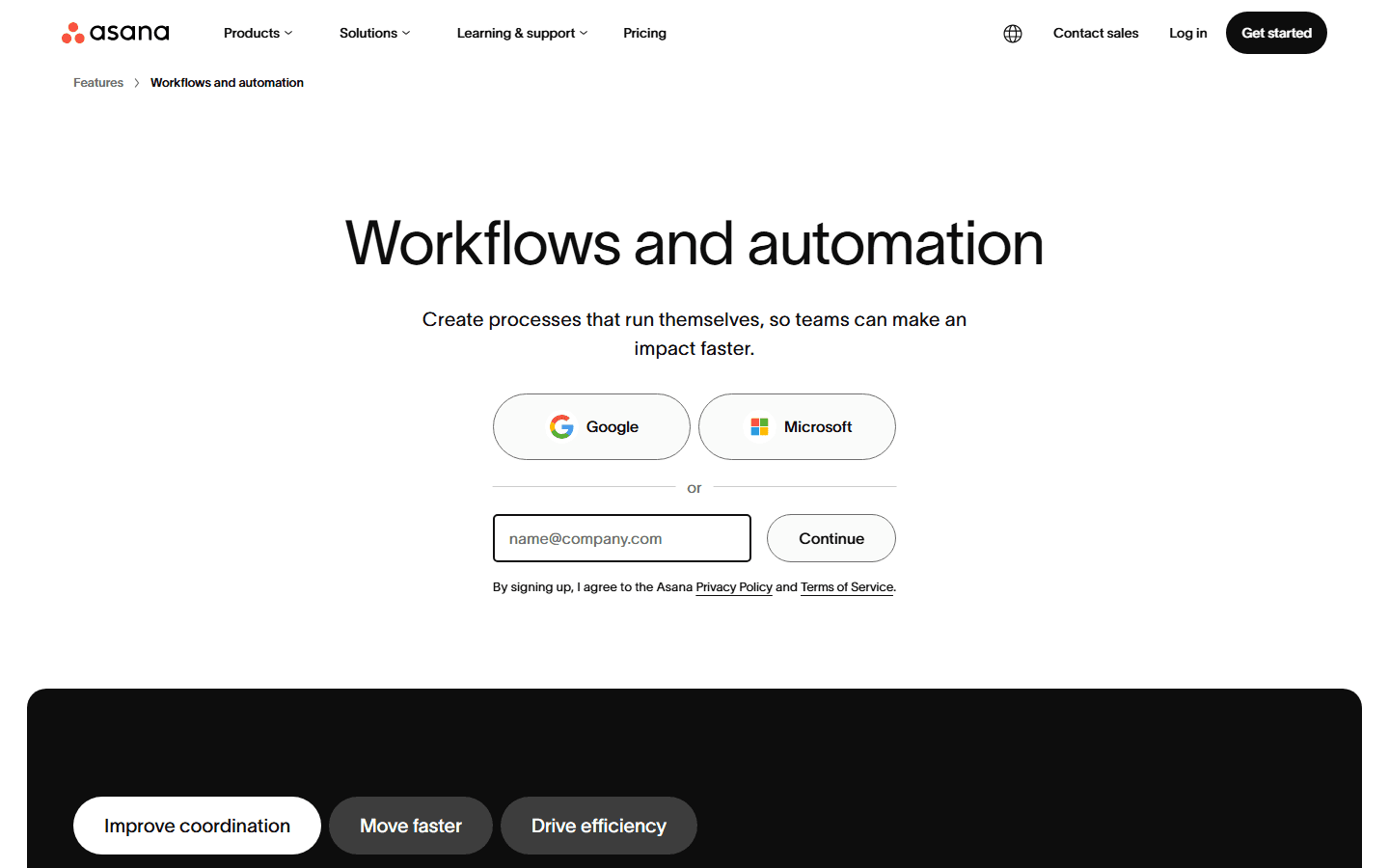Click Workflows and automation breadcrumb
This screenshot has height=868, width=1389.
click(227, 83)
